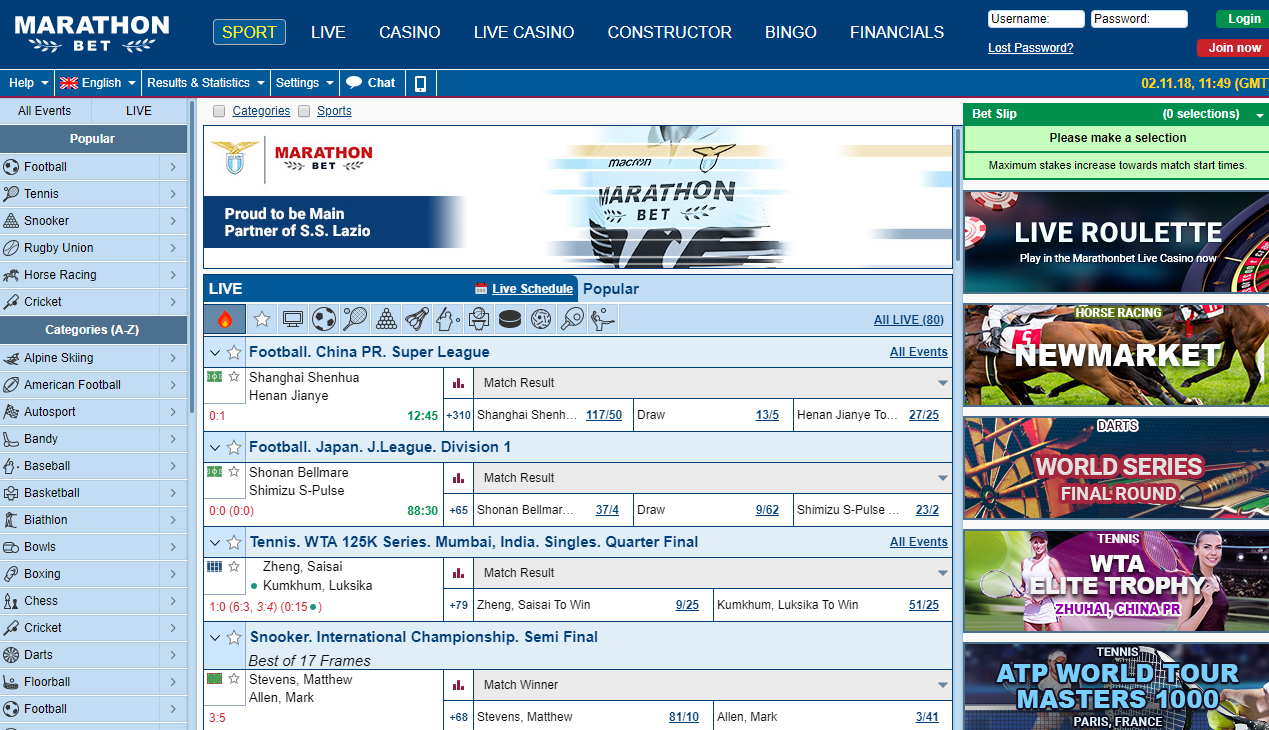Open statistics chart icon for Shanghai Shenhua match
This screenshot has width=1269, height=730.
point(459,383)
